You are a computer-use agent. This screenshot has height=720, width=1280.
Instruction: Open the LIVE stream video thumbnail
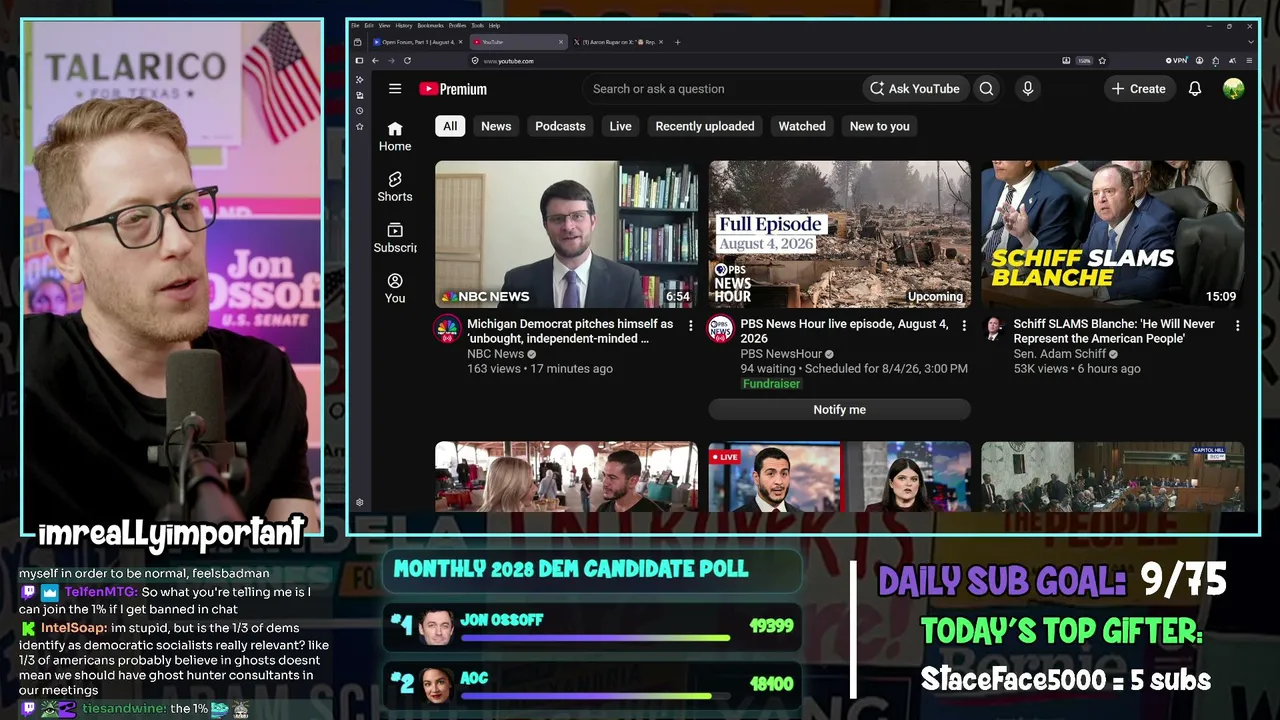pos(839,476)
